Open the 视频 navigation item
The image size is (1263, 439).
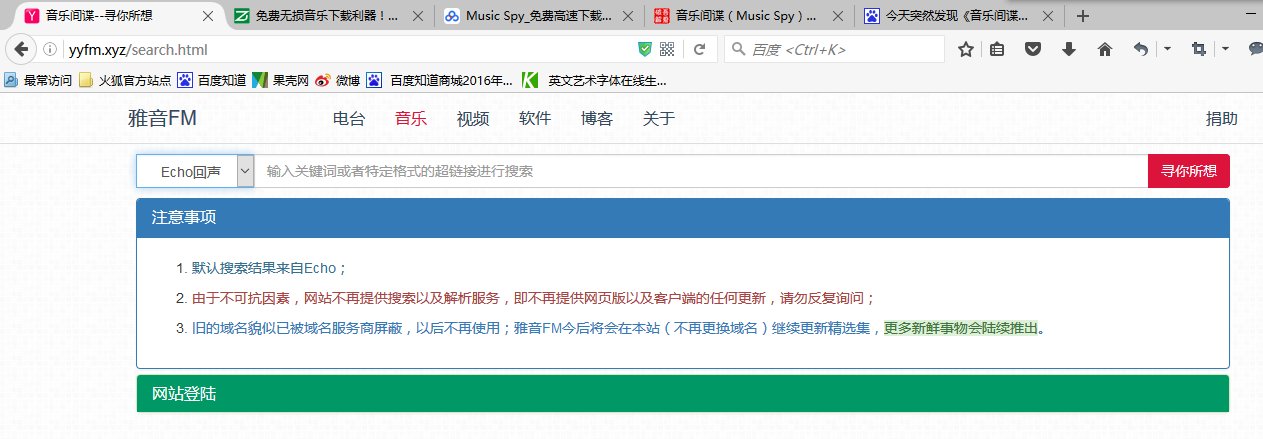[473, 119]
